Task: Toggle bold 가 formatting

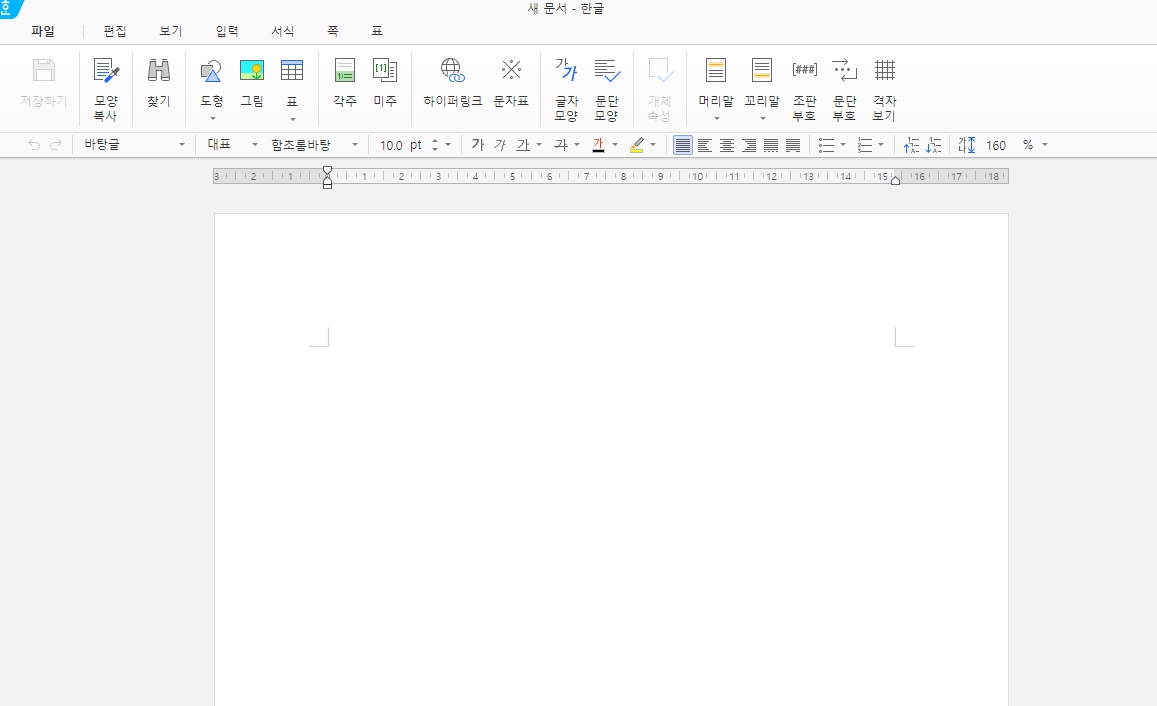Action: [x=477, y=145]
